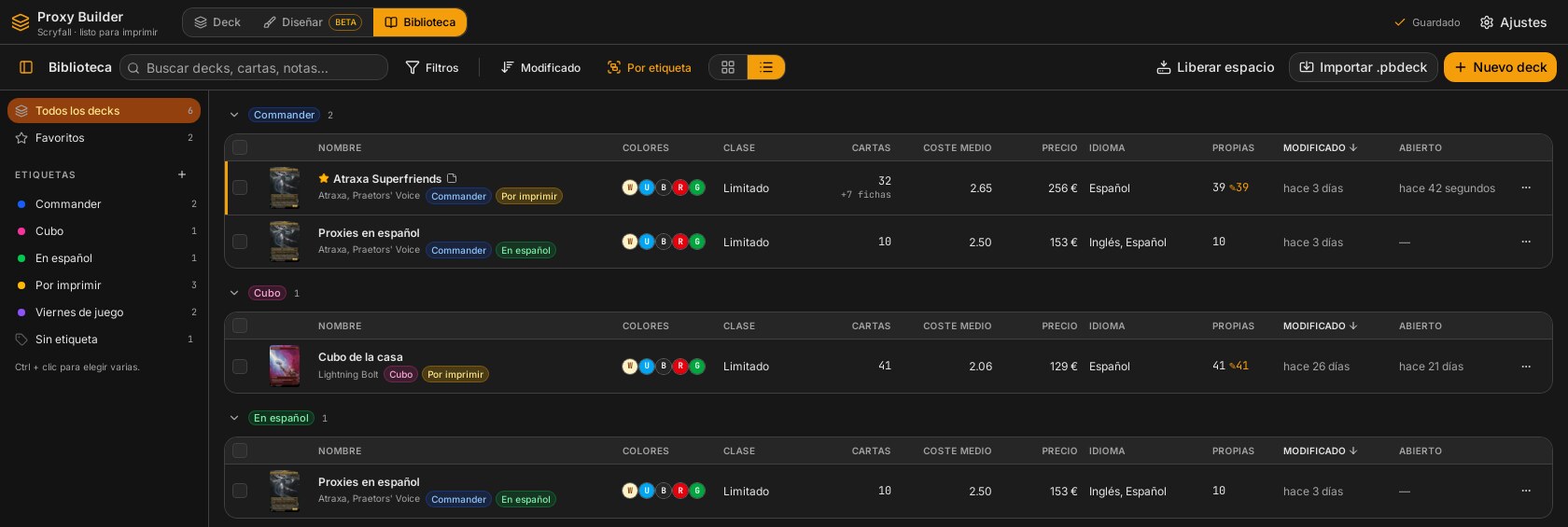Open three-dot menu for Proxies en español in Commander group
Viewport: 1568px width, 527px height.
1526,242
